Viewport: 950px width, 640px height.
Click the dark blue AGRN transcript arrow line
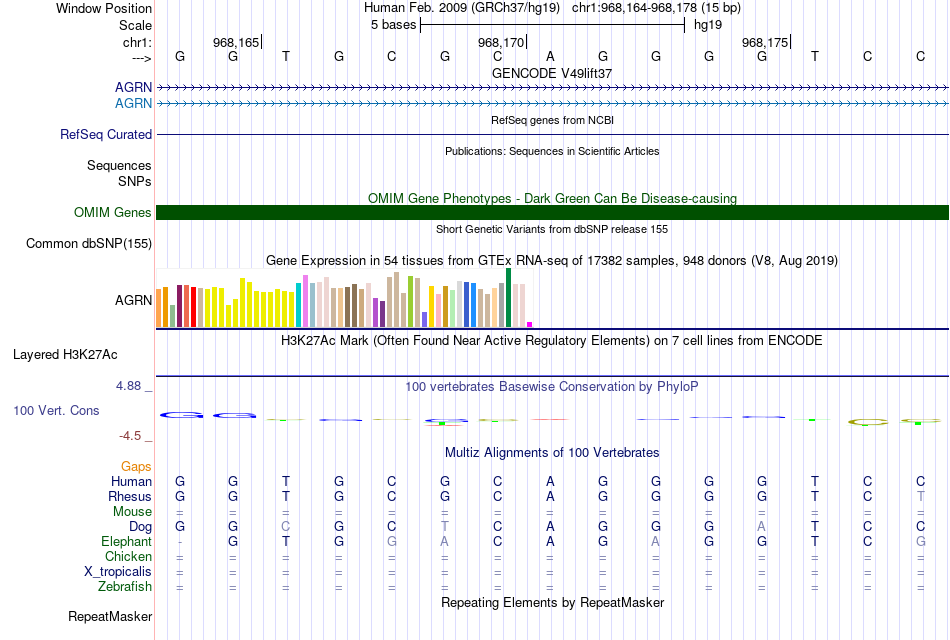553,87
